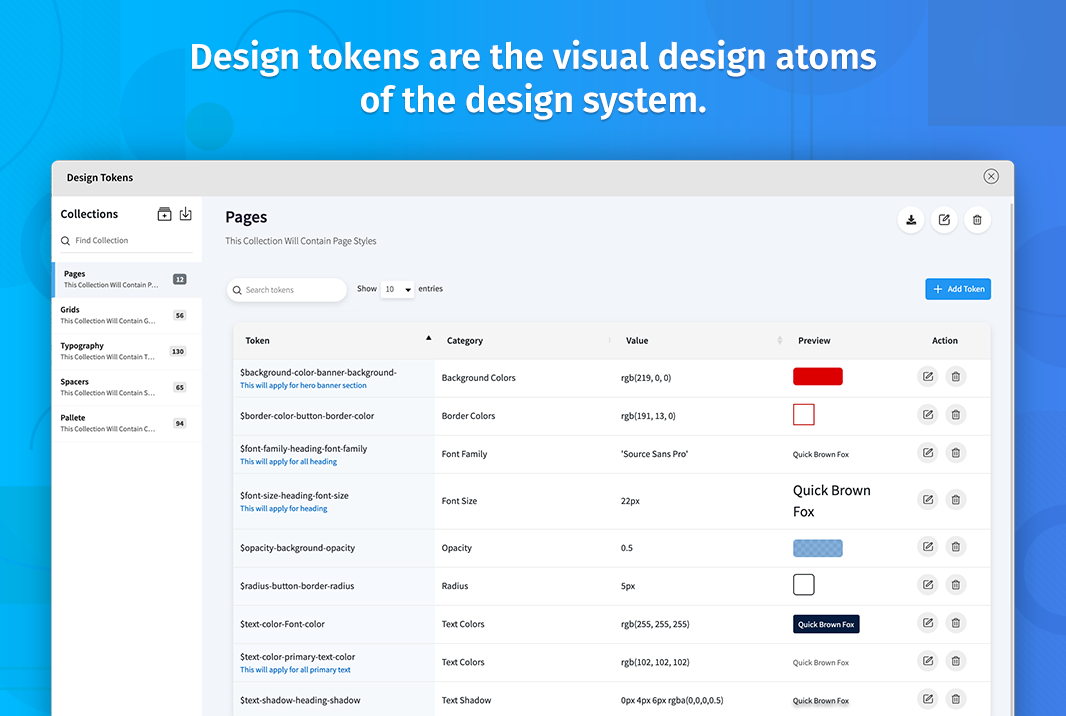Click inside the Search tokens field
The width and height of the screenshot is (1066, 716).
coord(287,289)
